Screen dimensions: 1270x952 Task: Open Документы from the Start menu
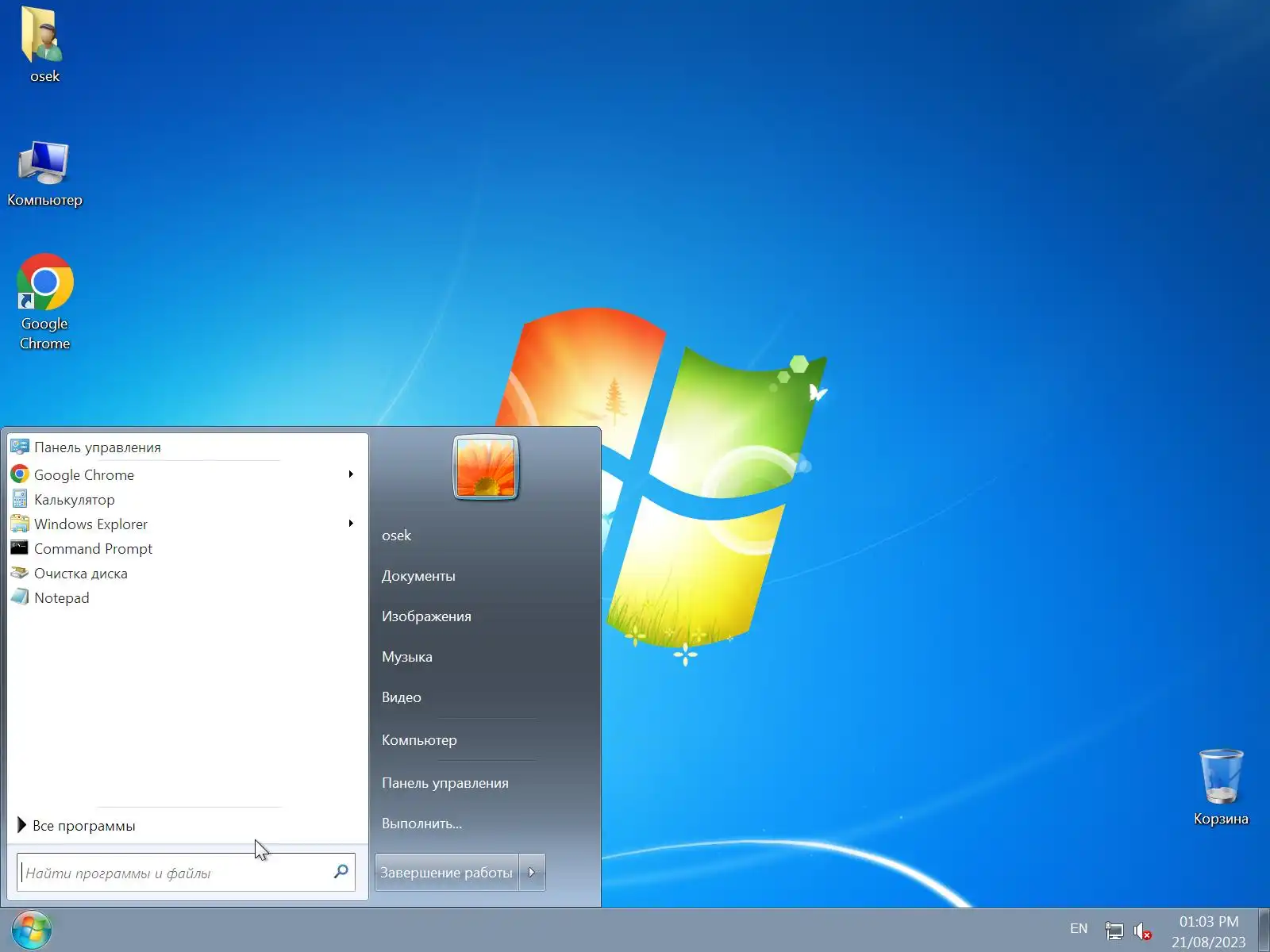pos(418,576)
